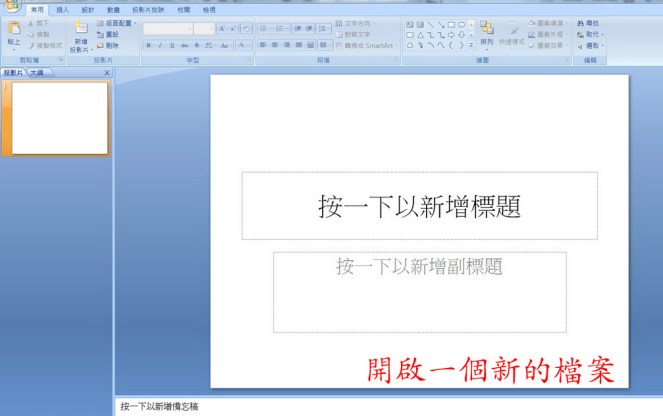Close the slides thumbnail pane
Image resolution: width=663 pixels, height=416 pixels.
(x=107, y=73)
